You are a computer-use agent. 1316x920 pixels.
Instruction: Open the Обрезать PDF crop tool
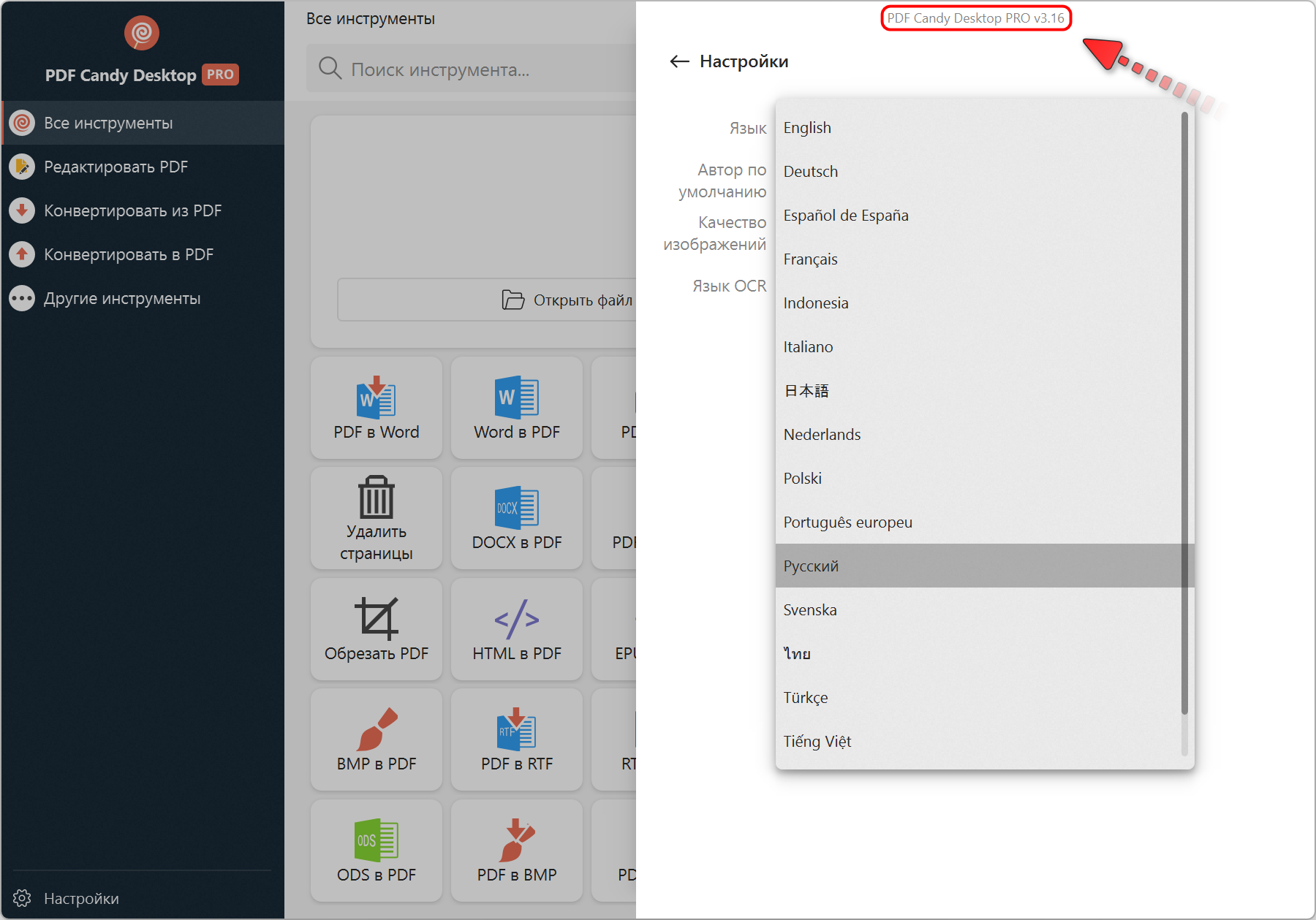(377, 629)
